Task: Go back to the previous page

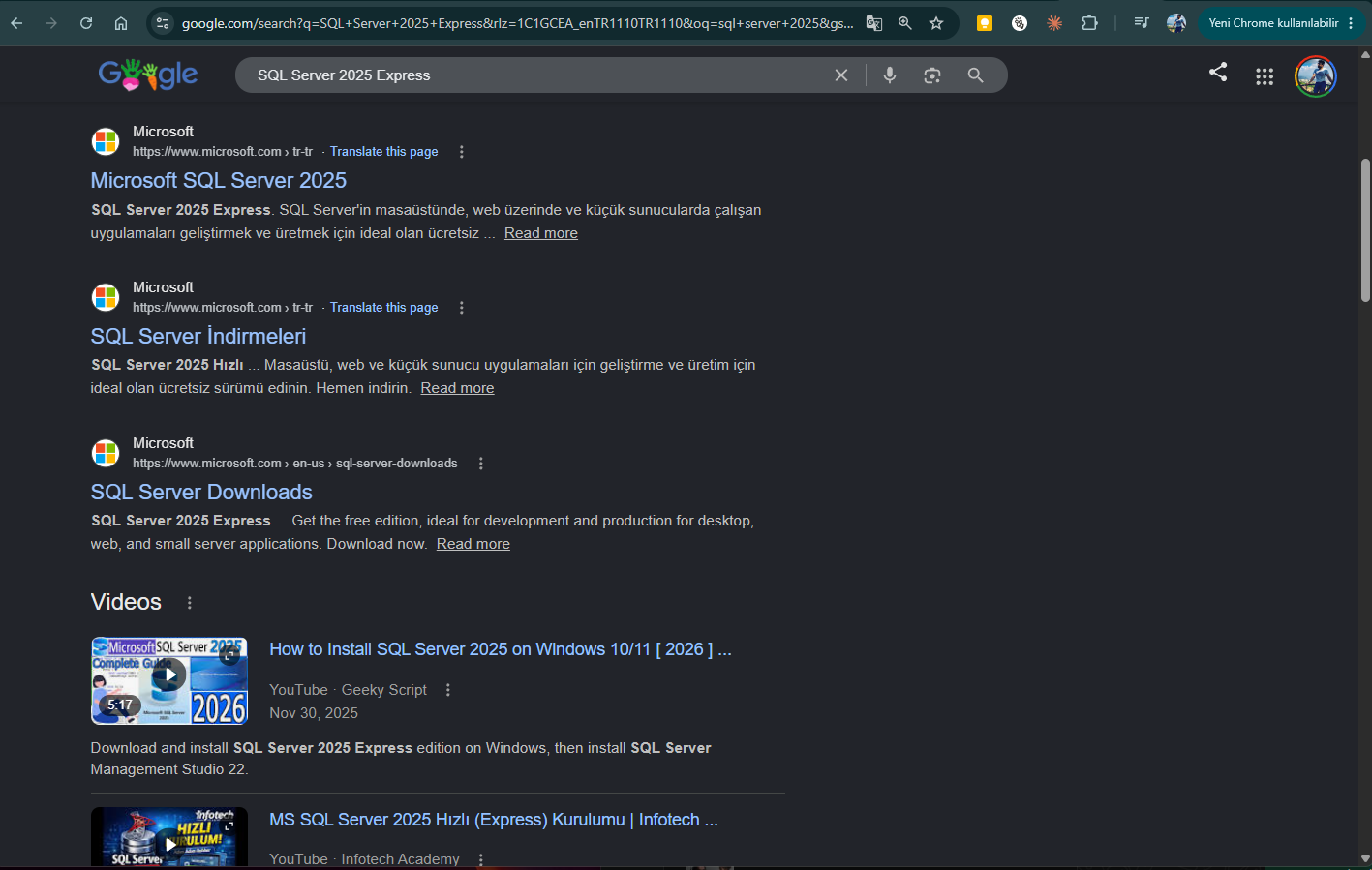Action: pos(17,23)
